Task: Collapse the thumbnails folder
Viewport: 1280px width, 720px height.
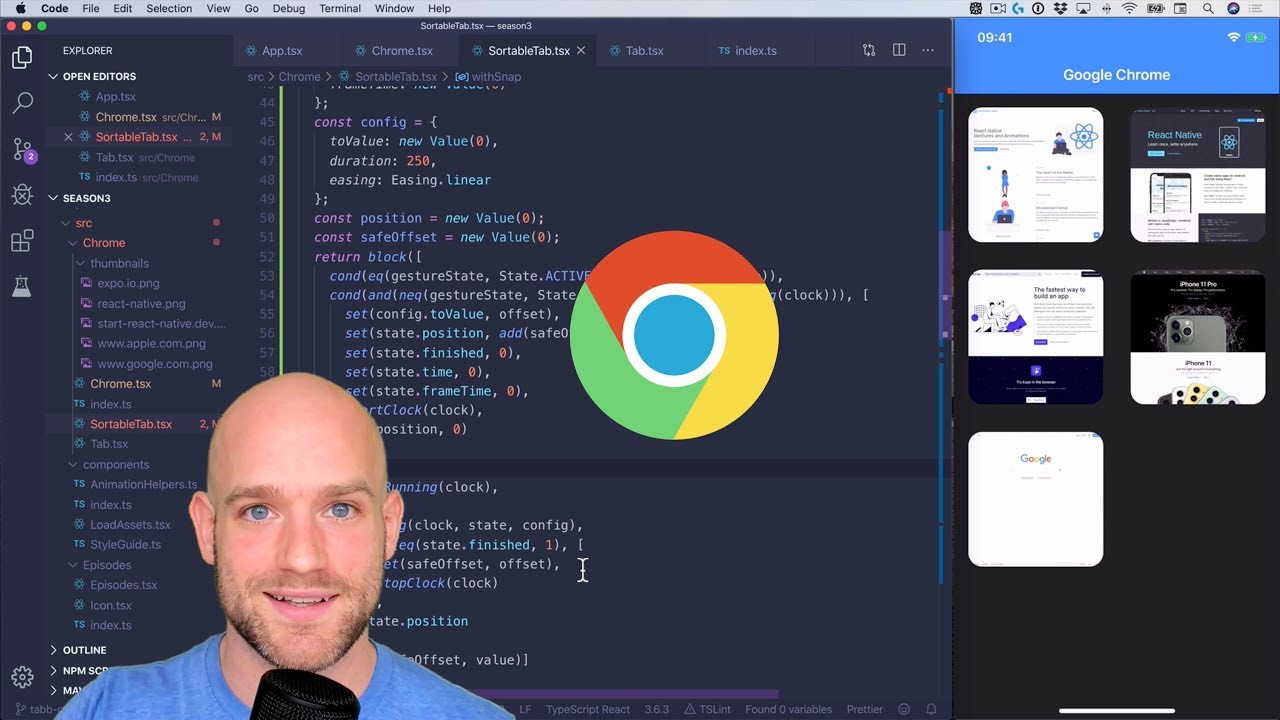Action: coord(140,263)
